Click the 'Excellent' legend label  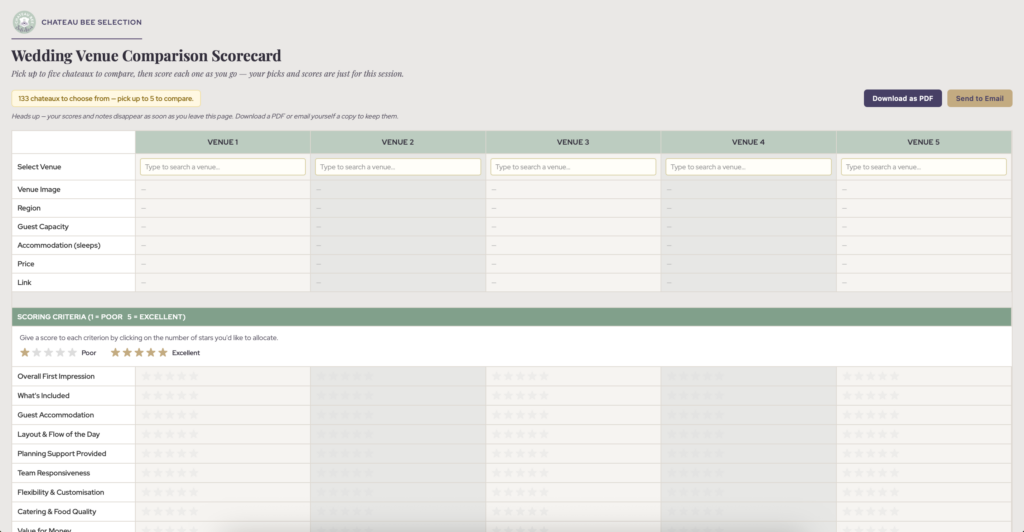(x=185, y=352)
